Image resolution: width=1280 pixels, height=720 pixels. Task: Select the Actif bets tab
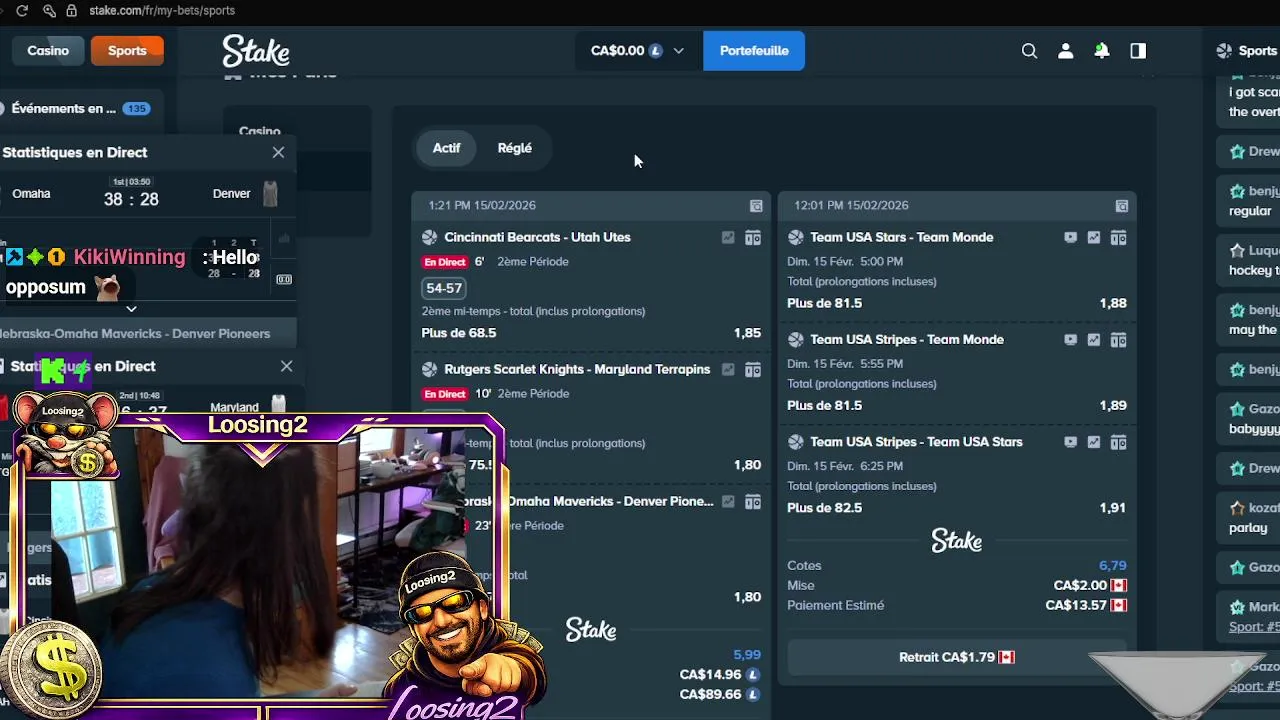coord(446,148)
